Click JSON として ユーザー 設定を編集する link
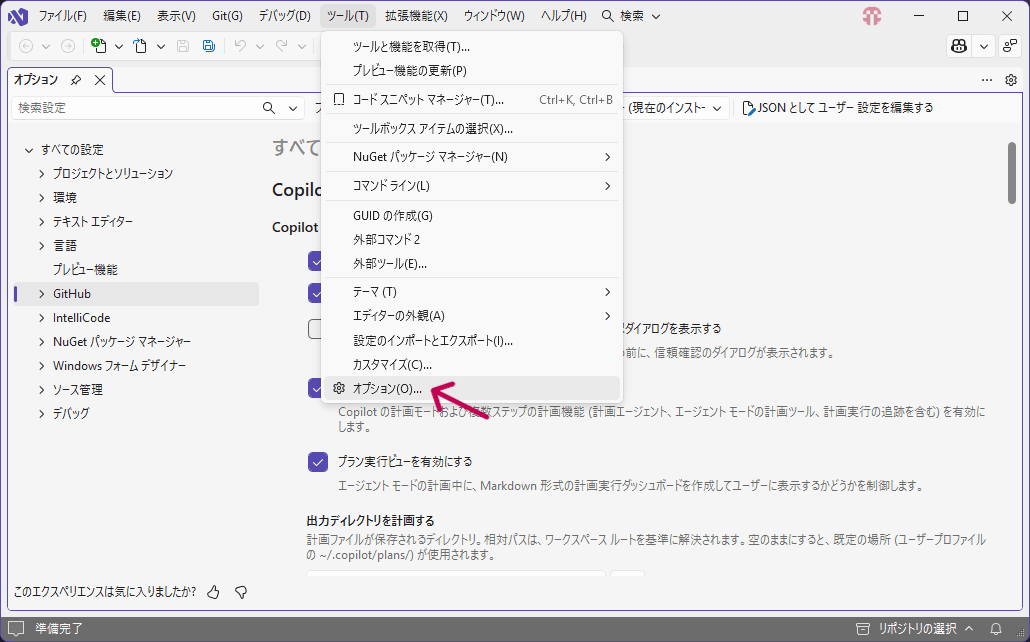1030x642 pixels. pyautogui.click(x=838, y=108)
